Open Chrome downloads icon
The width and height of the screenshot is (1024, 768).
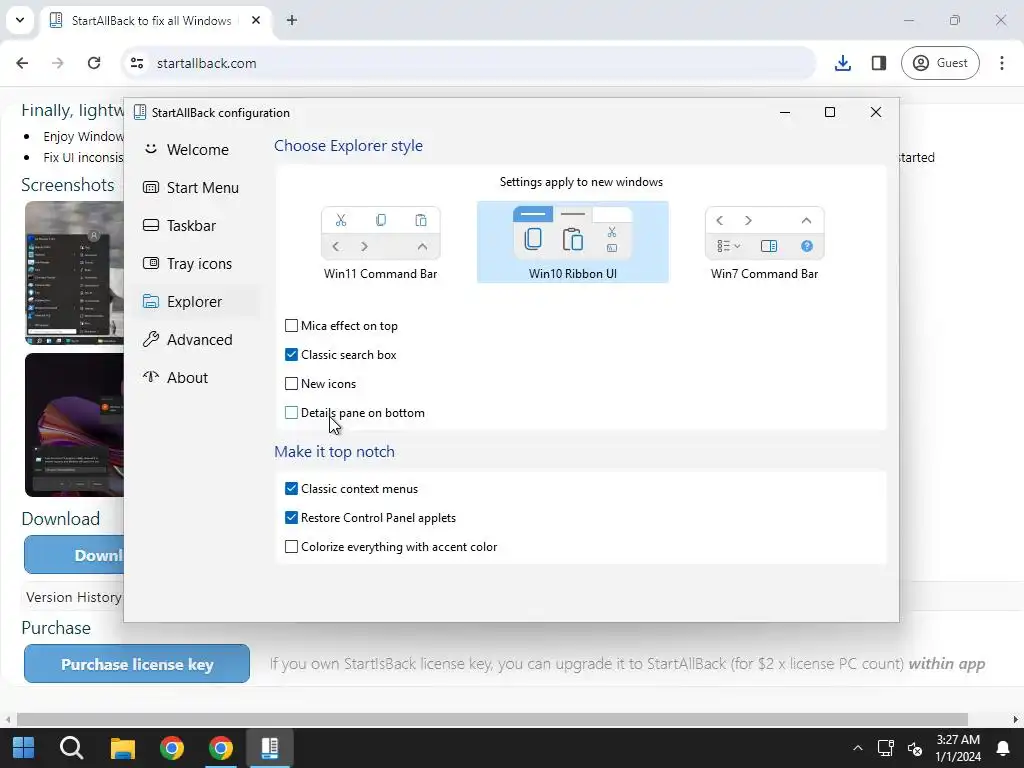coord(843,63)
